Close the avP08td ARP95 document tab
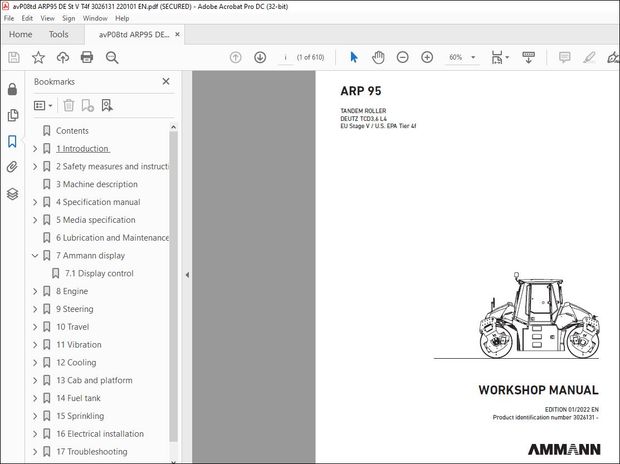The width and height of the screenshot is (620, 464). coord(178,34)
